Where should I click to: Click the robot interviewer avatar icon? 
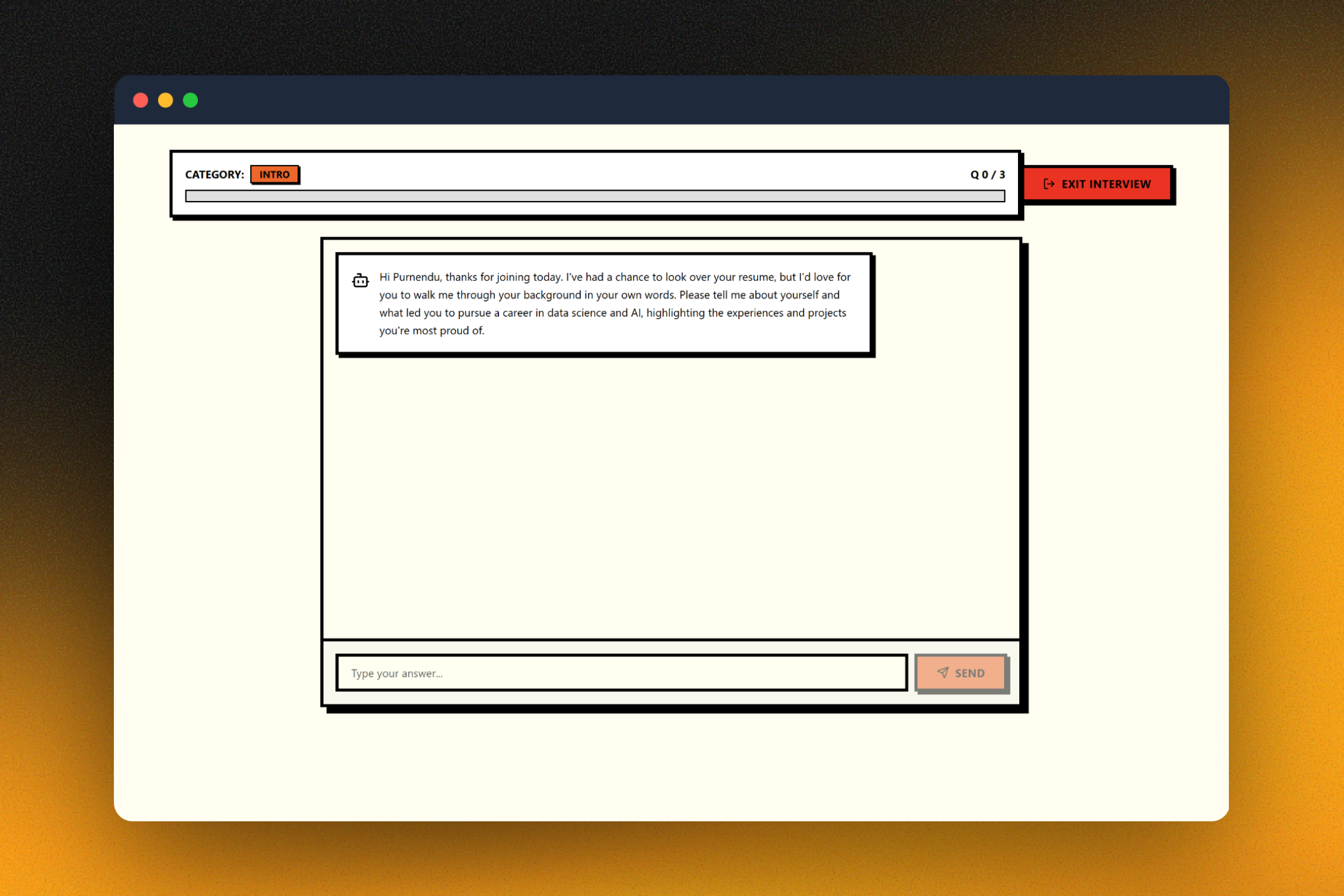coord(360,281)
